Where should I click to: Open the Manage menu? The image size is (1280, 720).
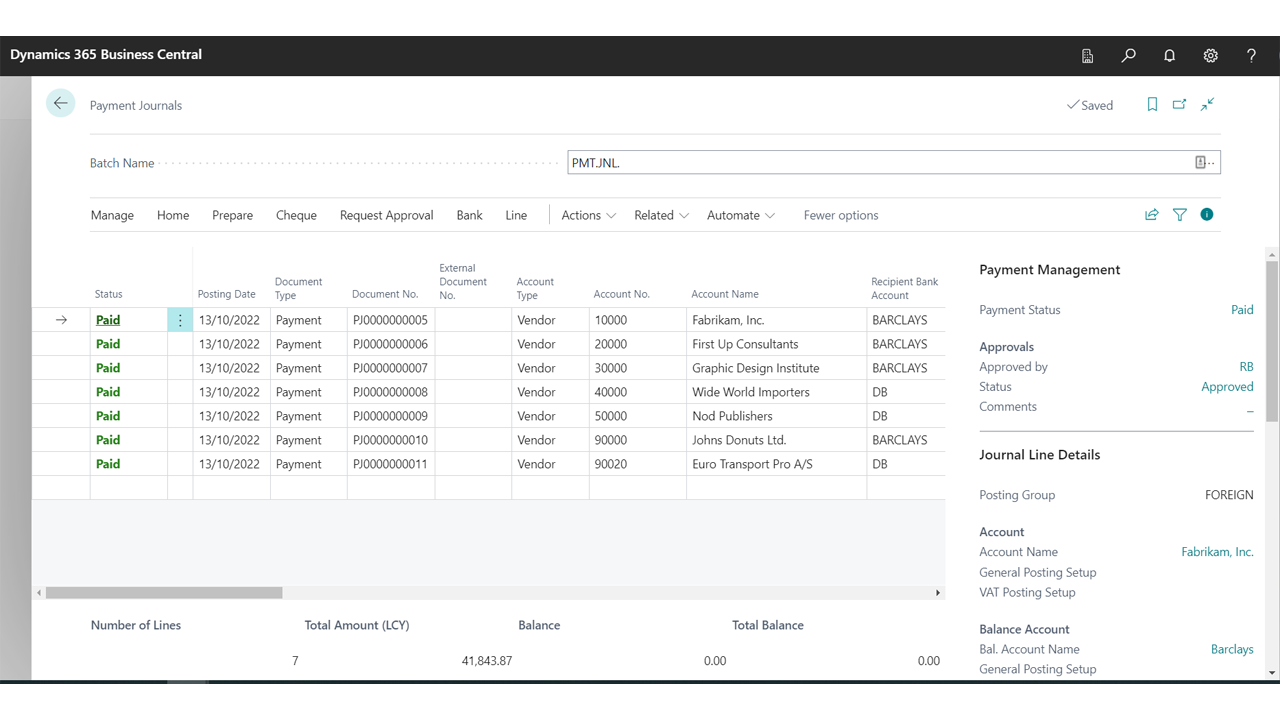coord(112,215)
